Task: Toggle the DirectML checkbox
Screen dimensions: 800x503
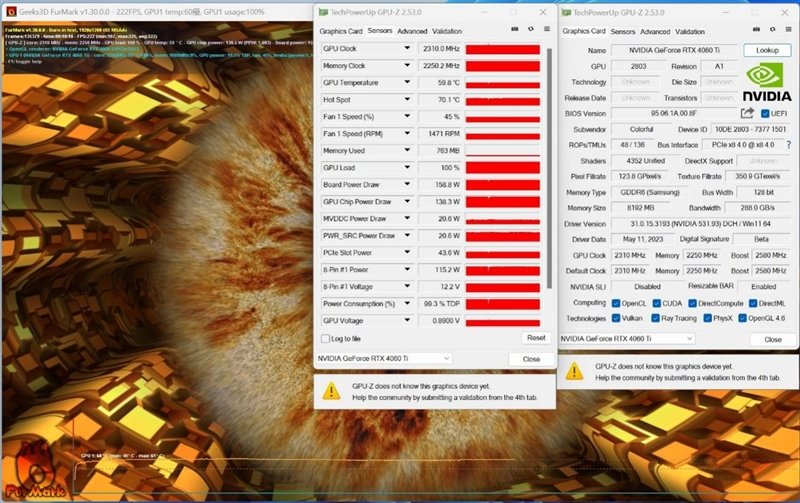Action: [753, 303]
